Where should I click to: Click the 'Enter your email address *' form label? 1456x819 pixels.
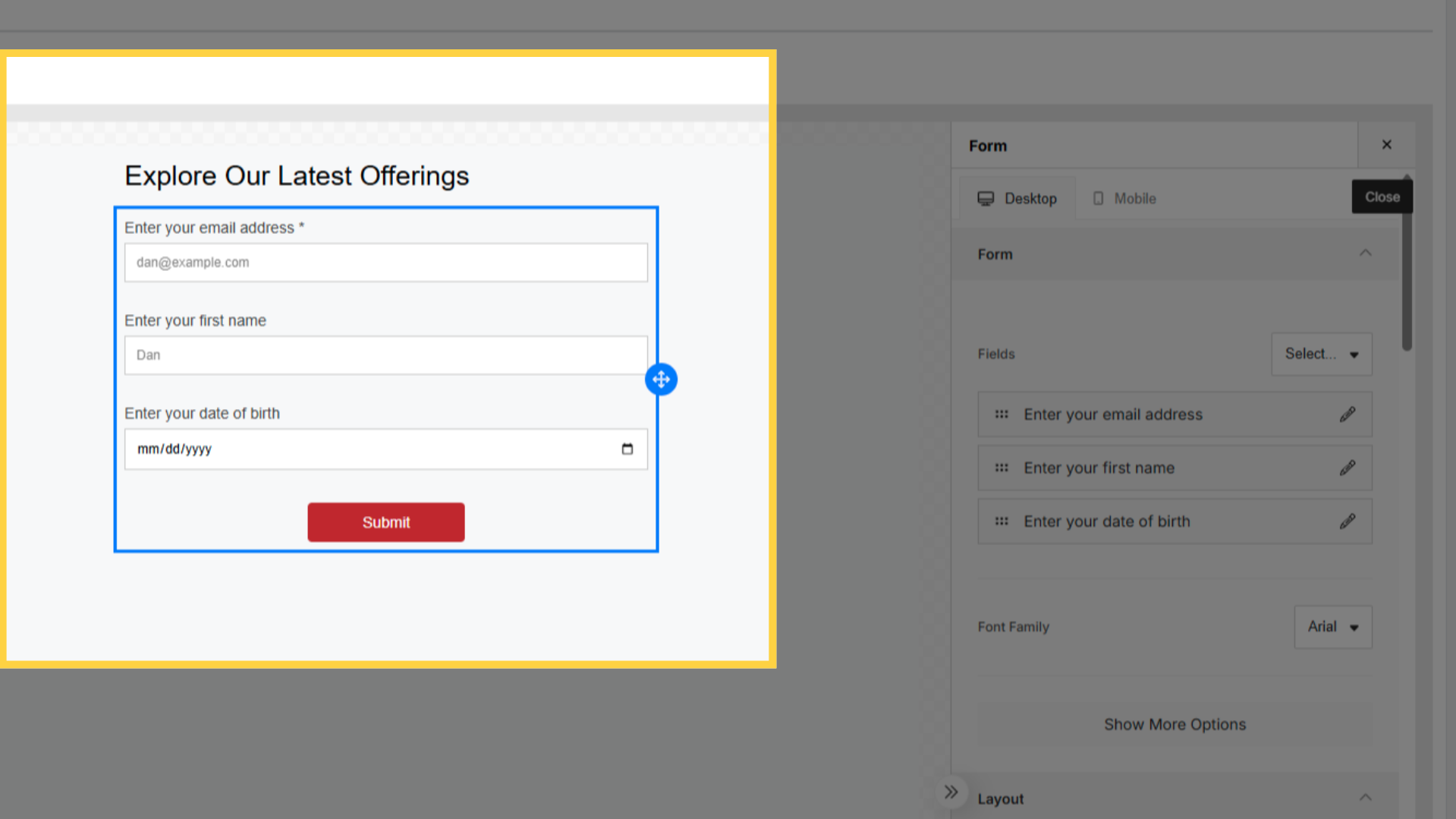click(x=214, y=228)
